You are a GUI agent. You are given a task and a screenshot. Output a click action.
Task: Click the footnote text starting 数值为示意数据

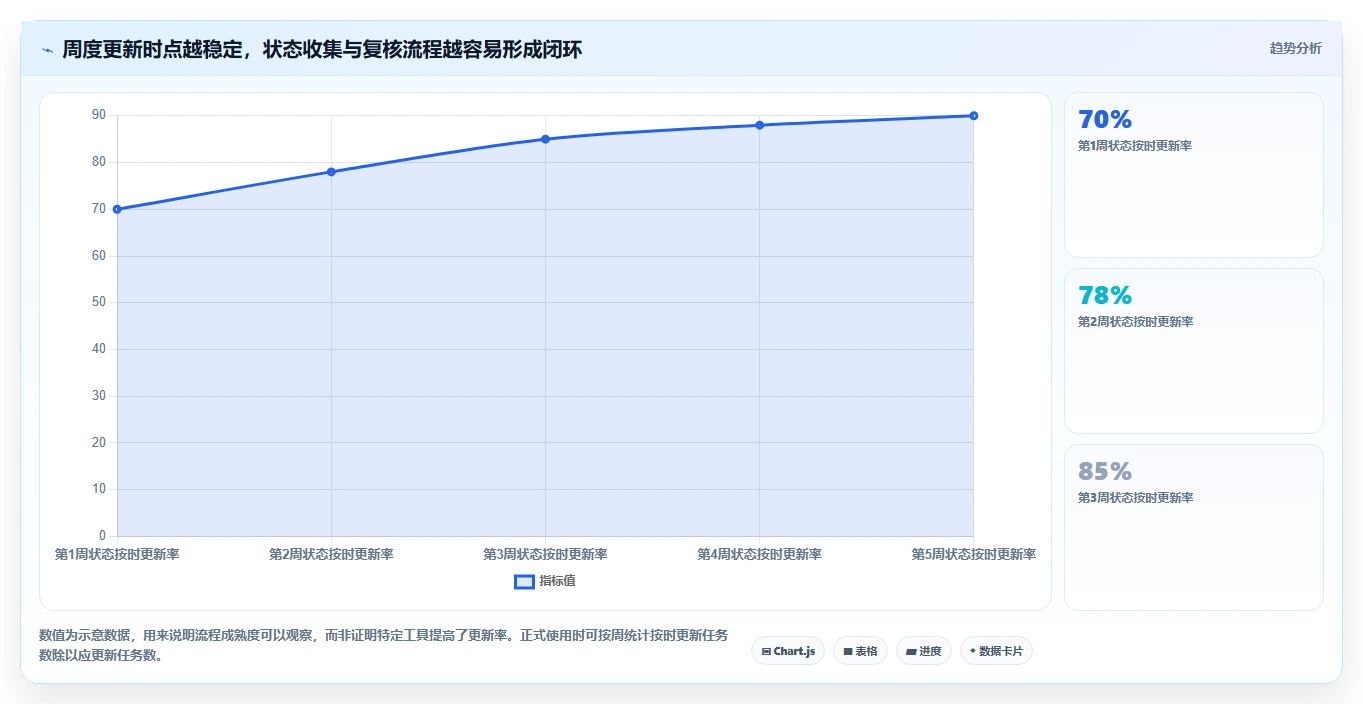point(383,645)
